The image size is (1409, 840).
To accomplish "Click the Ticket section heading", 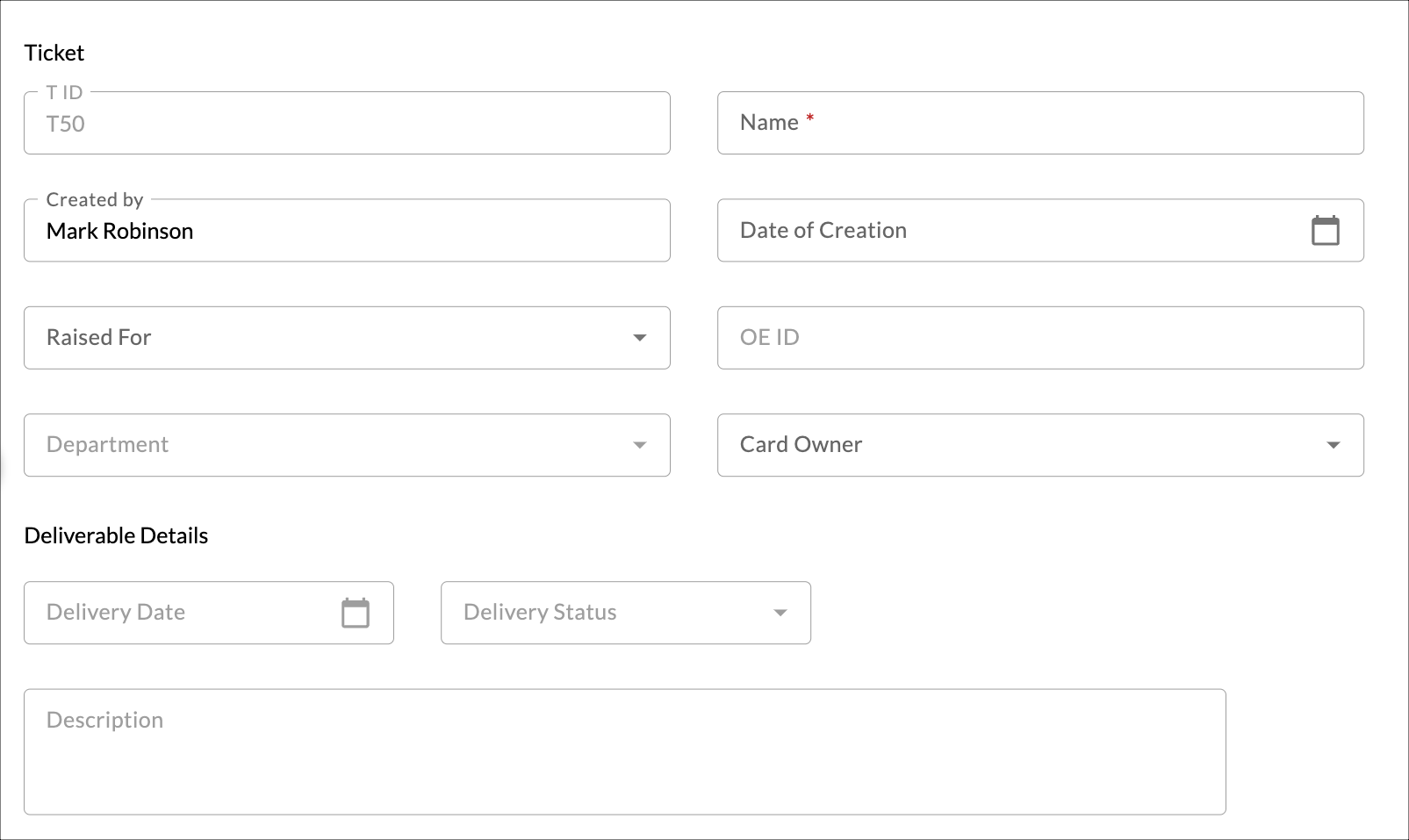I will 54,53.
